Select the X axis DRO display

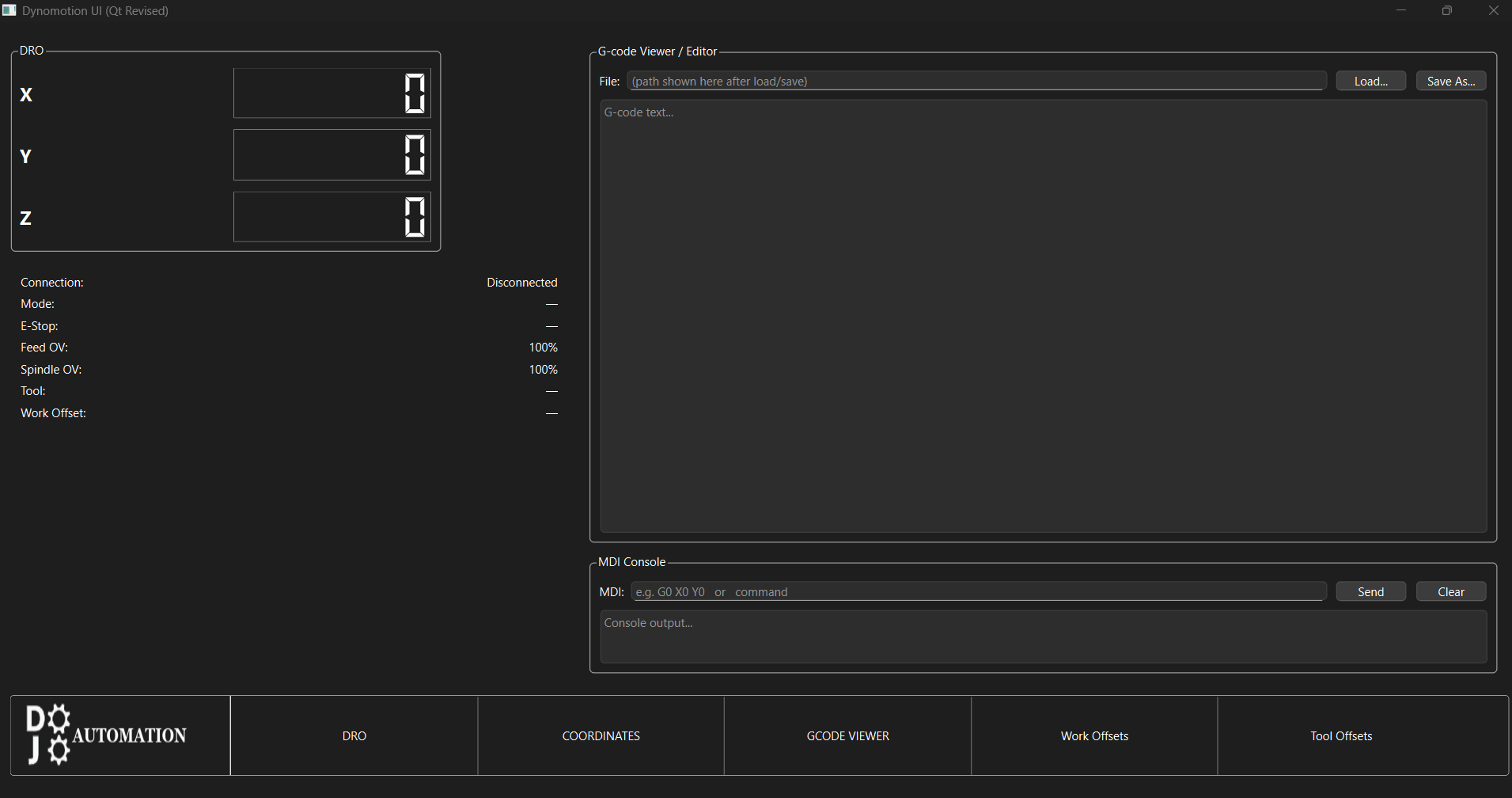[332, 93]
